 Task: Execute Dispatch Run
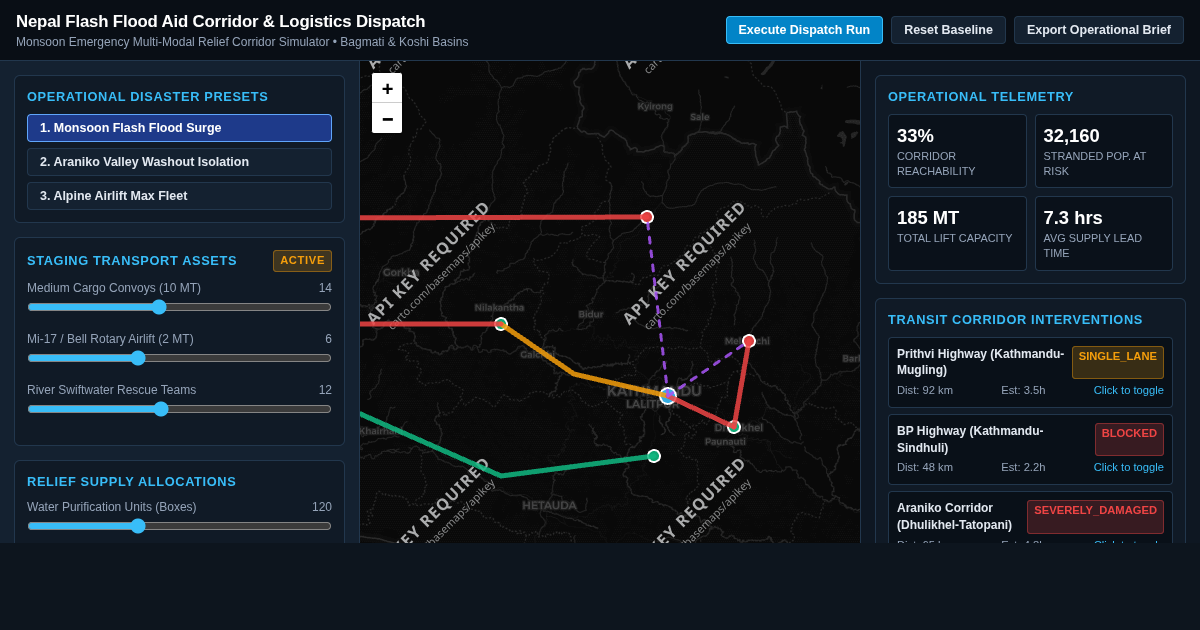tap(804, 30)
